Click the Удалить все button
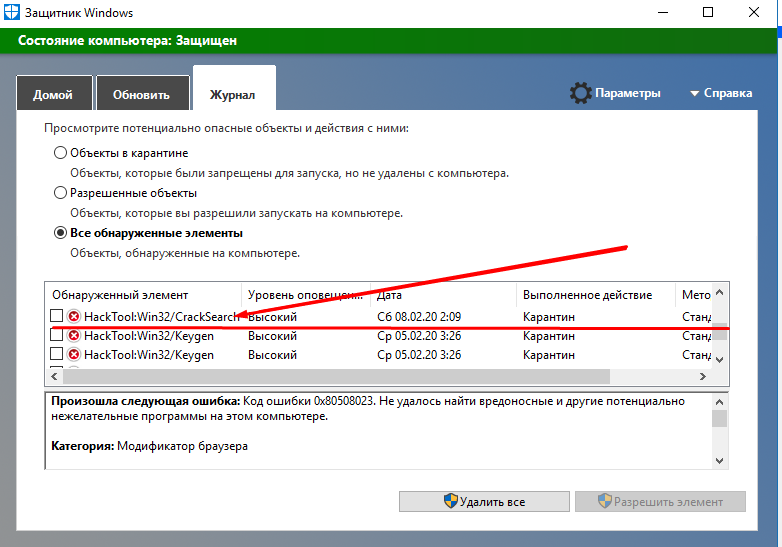782x547 pixels. [x=484, y=501]
